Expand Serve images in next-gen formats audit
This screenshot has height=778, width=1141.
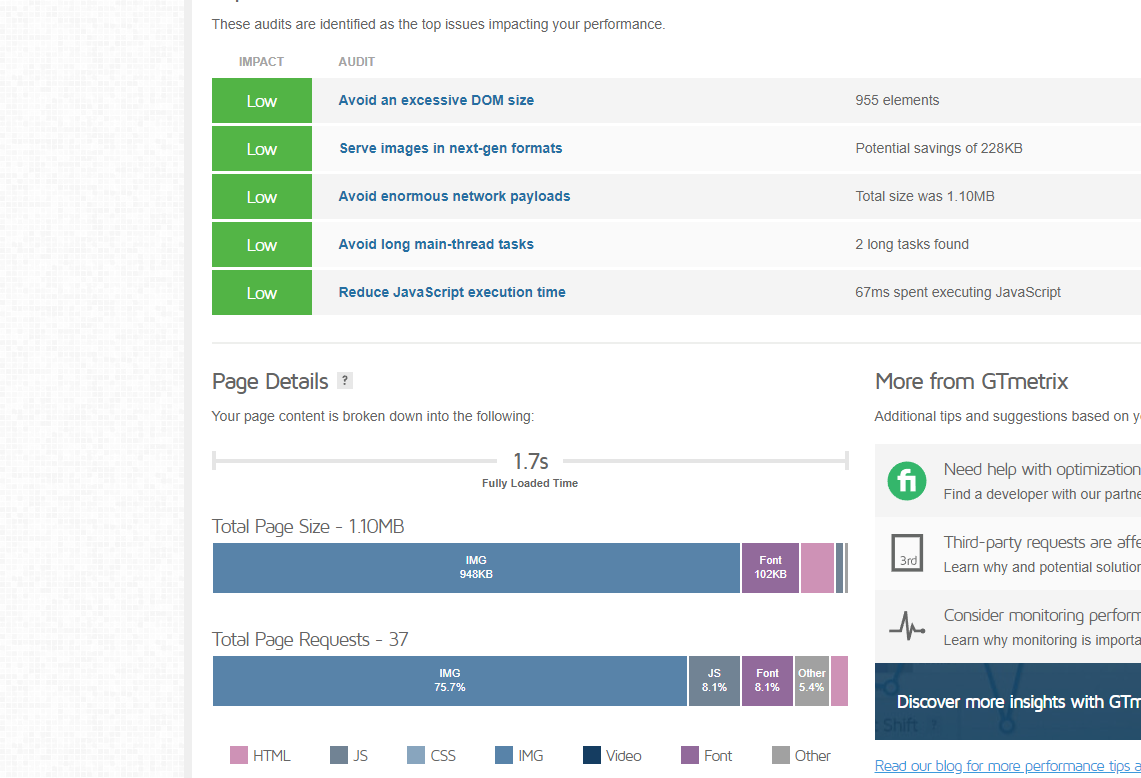450,148
